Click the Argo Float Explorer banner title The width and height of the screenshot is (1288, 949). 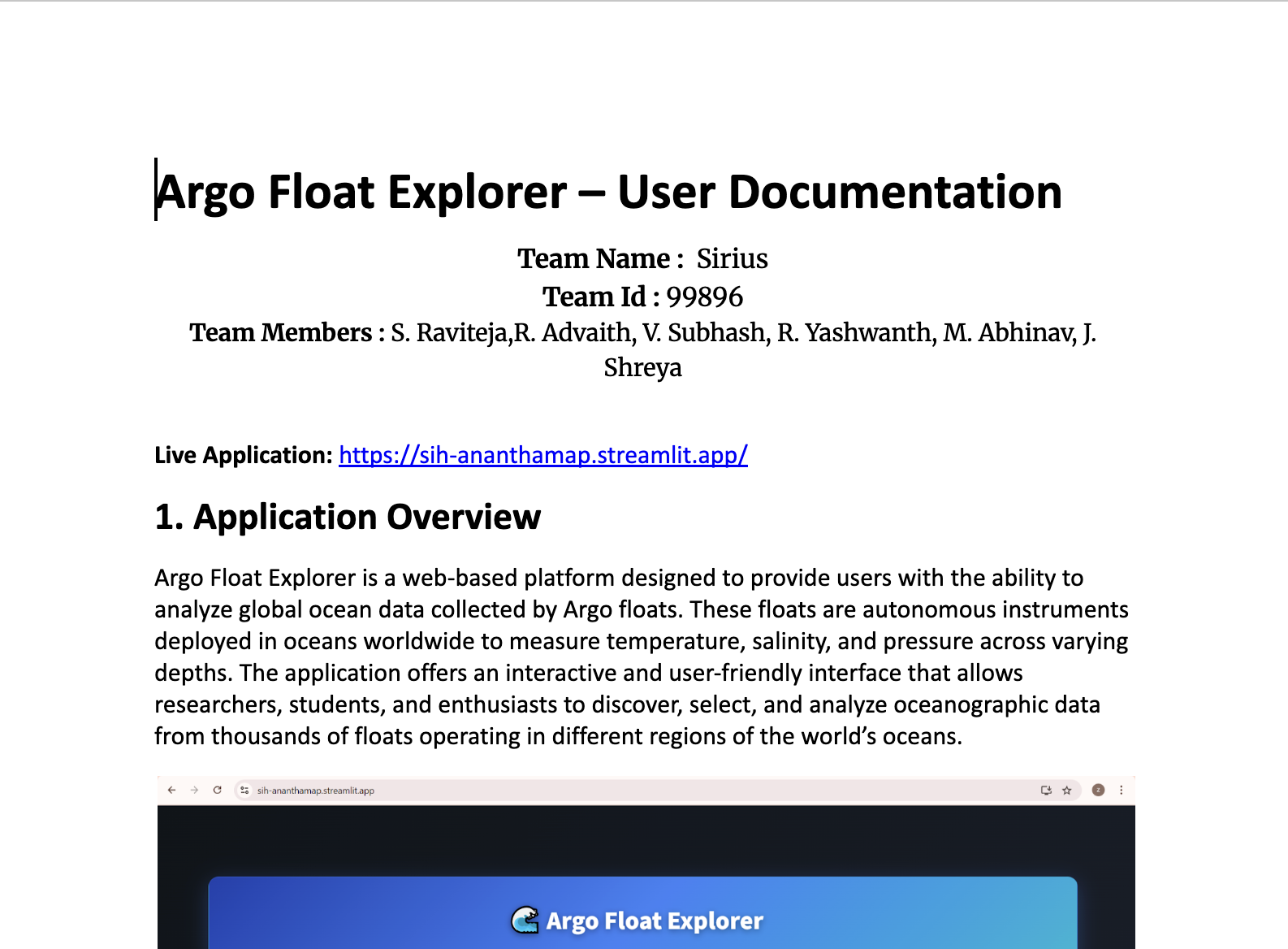(655, 921)
